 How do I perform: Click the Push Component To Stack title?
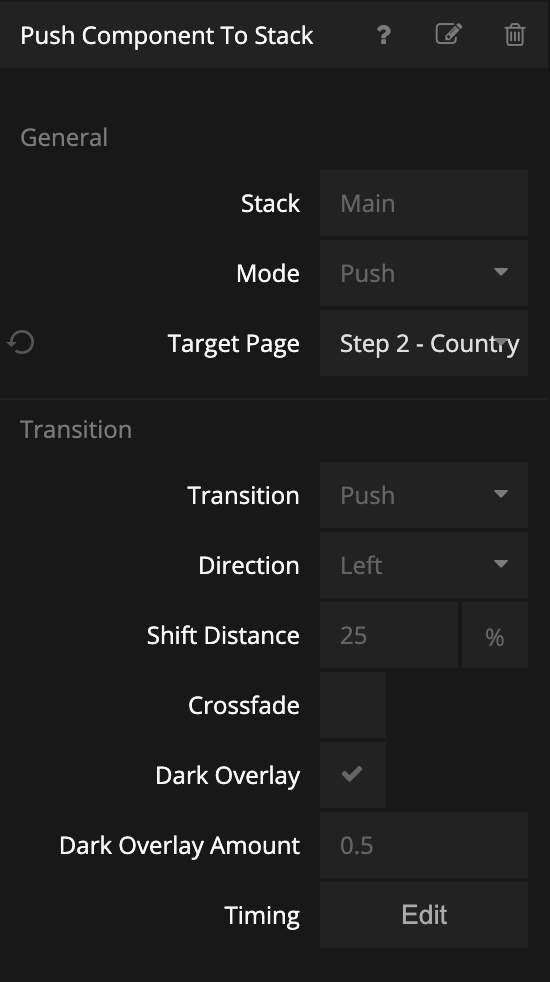click(167, 36)
